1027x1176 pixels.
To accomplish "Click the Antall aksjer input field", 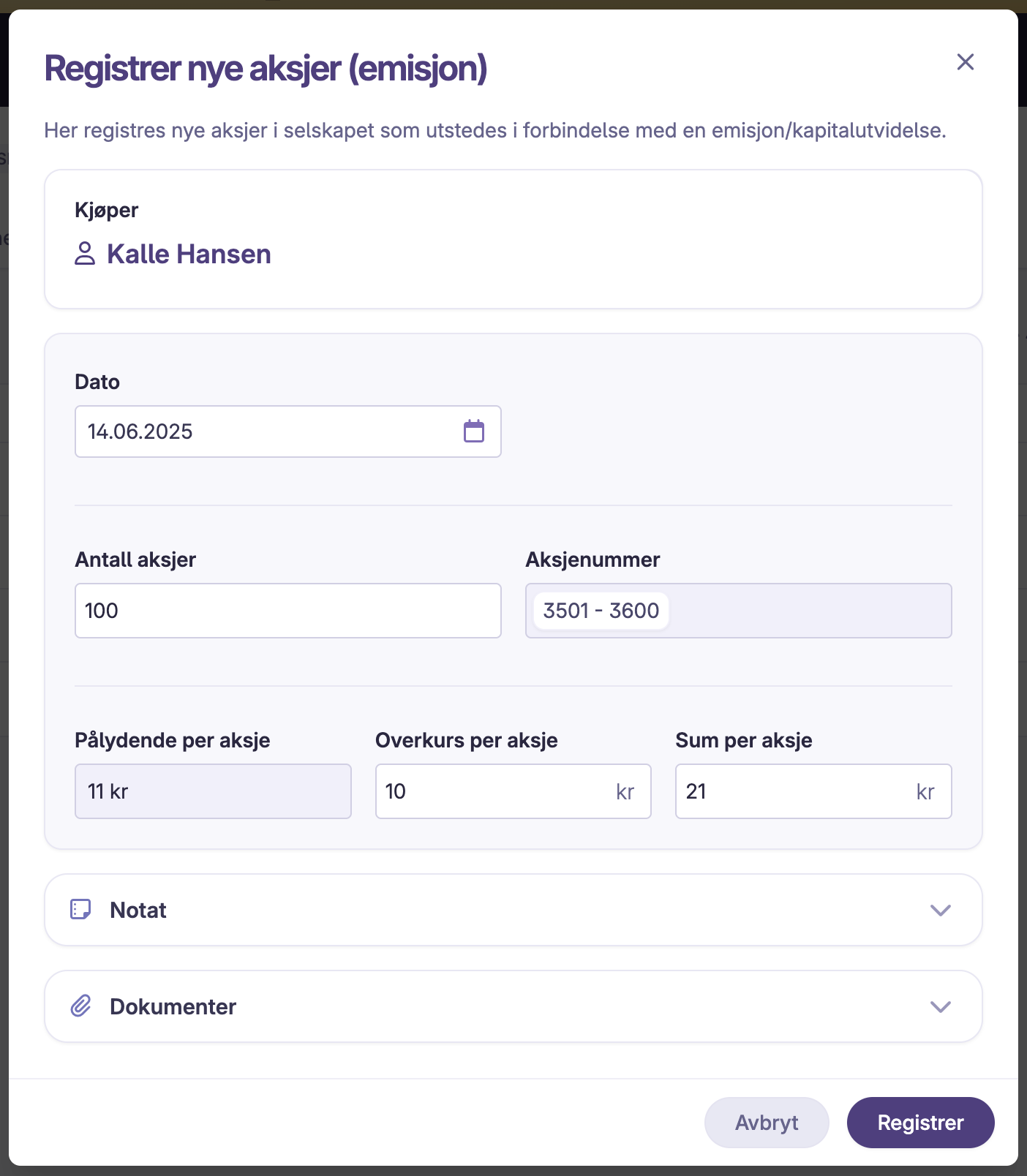I will click(x=288, y=611).
